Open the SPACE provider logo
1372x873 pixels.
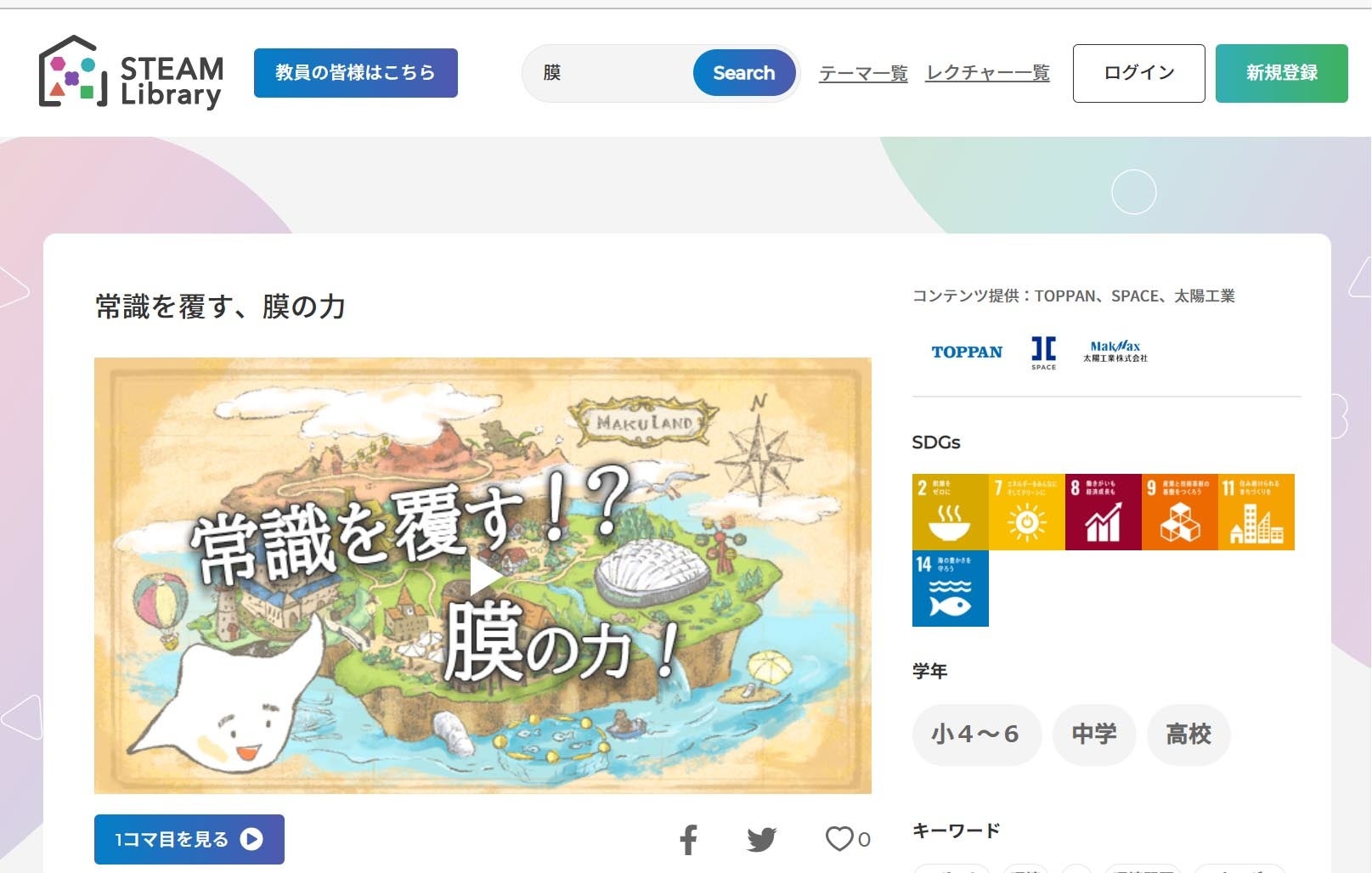(1042, 352)
